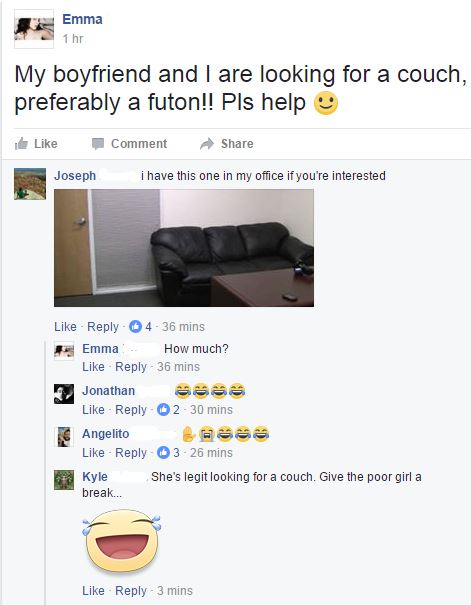
Task: Open Emma's profile picture at the top of the post
Action: click(x=34, y=29)
